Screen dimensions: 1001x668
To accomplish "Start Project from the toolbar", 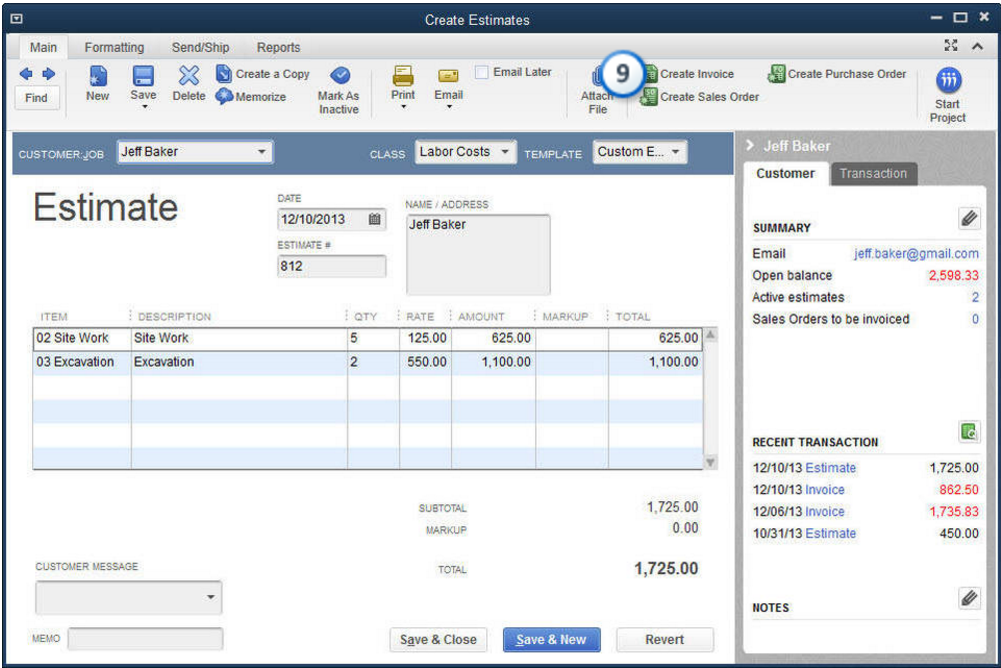I will [948, 95].
